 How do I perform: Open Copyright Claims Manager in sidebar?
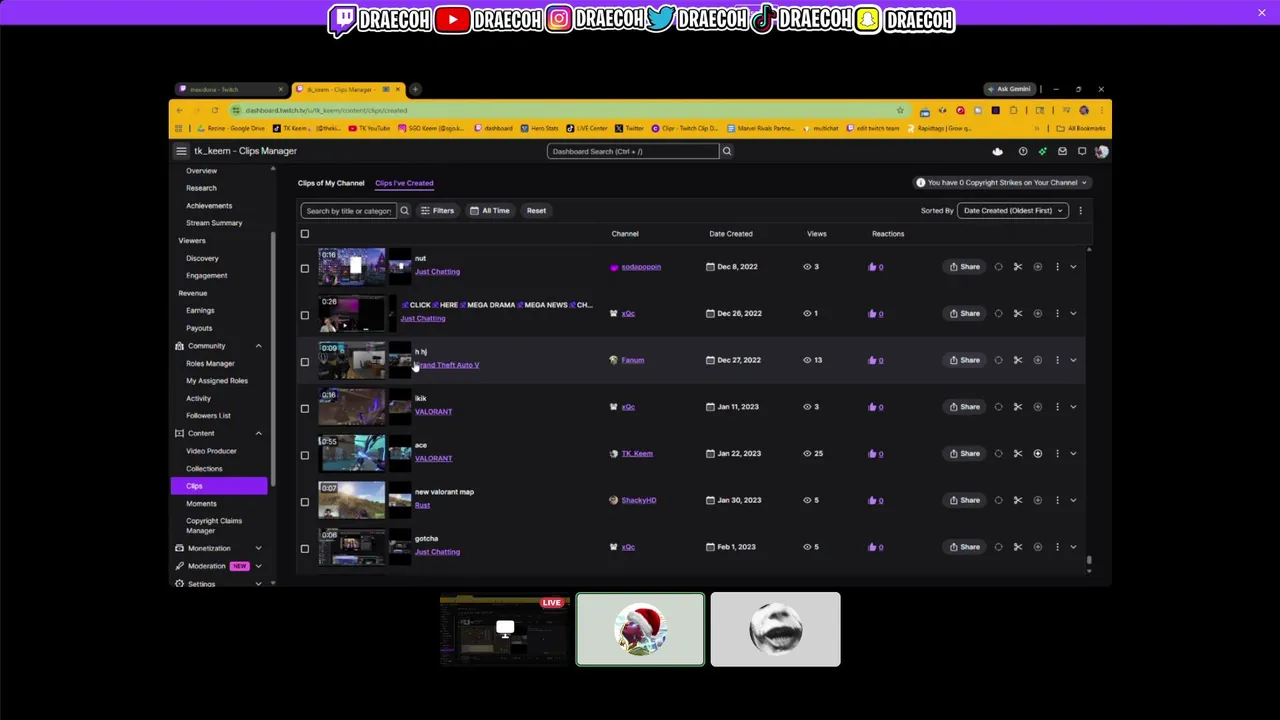(x=214, y=525)
